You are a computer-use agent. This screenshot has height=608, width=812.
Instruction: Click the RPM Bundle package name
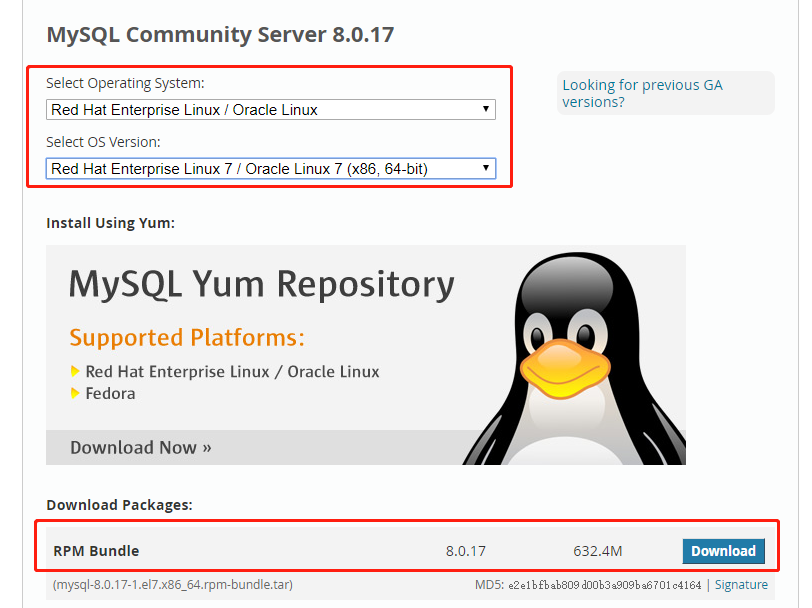[x=96, y=551]
